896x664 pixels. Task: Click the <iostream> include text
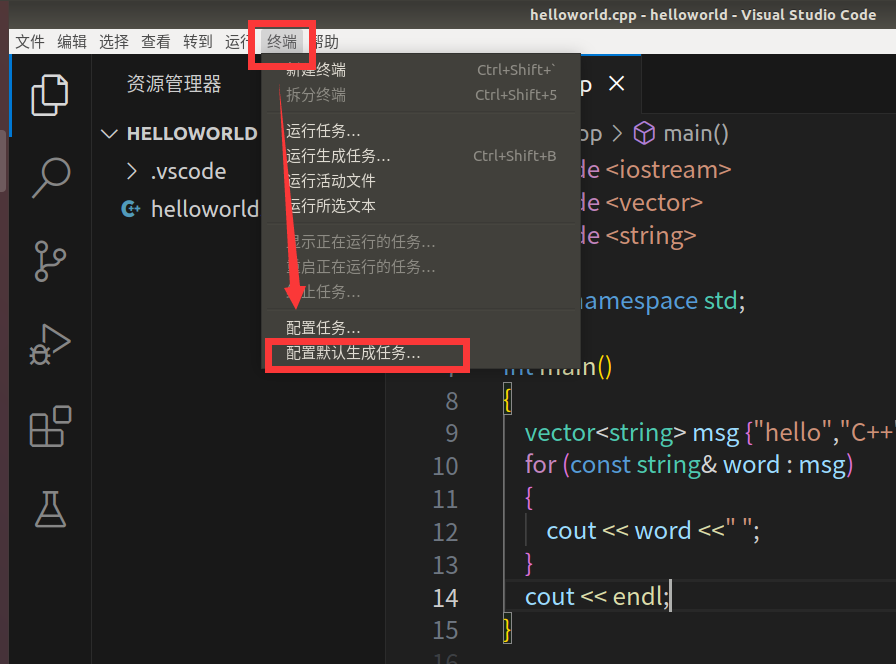pos(668,170)
